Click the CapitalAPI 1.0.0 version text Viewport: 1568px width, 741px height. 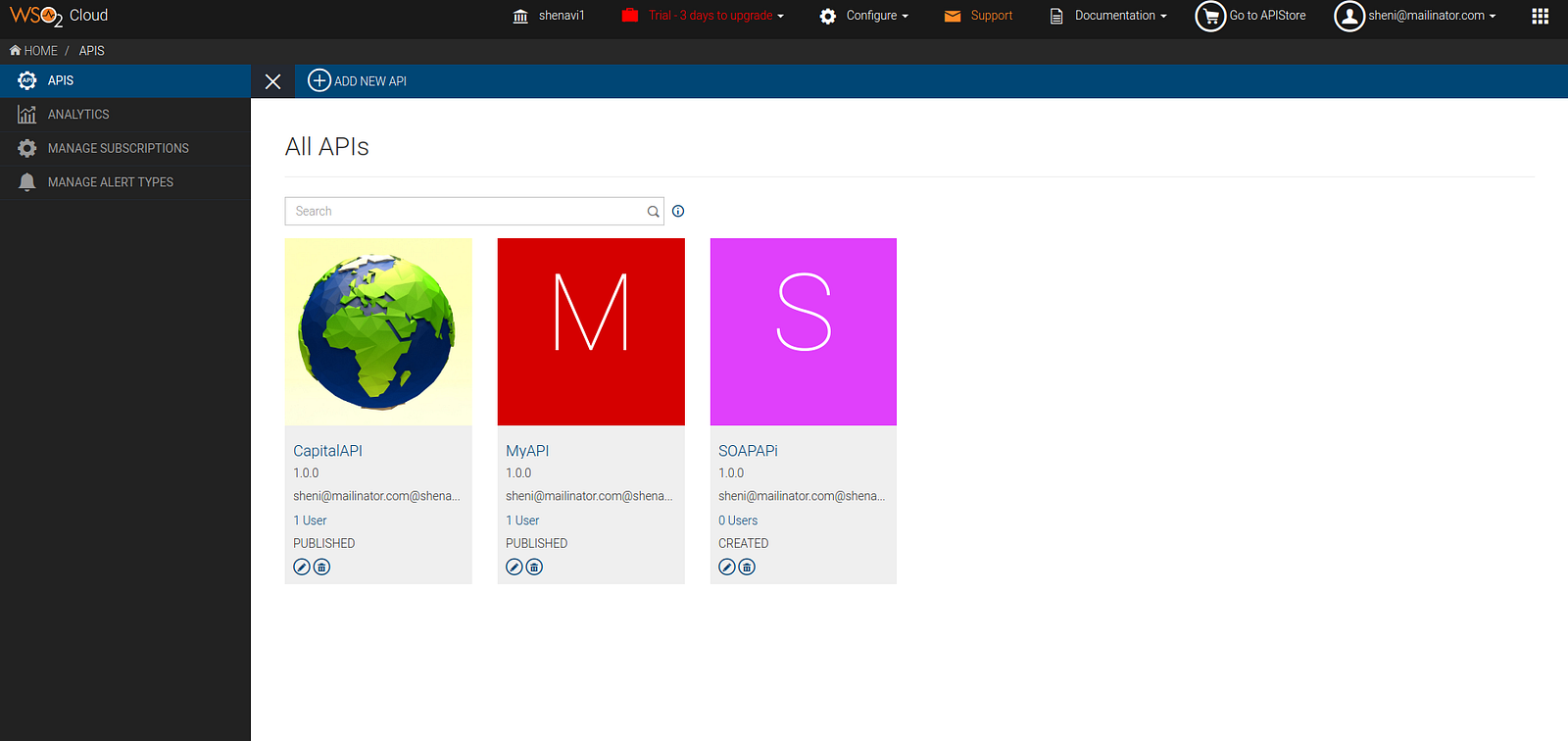pyautogui.click(x=306, y=473)
